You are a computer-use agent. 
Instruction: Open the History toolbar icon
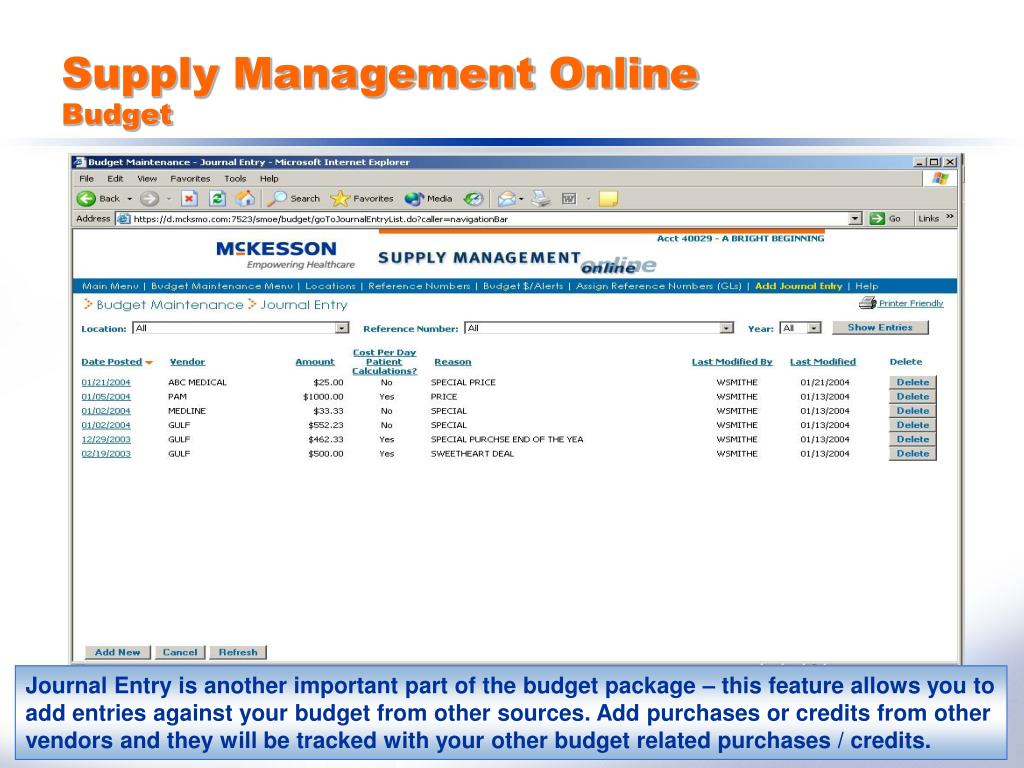[473, 199]
